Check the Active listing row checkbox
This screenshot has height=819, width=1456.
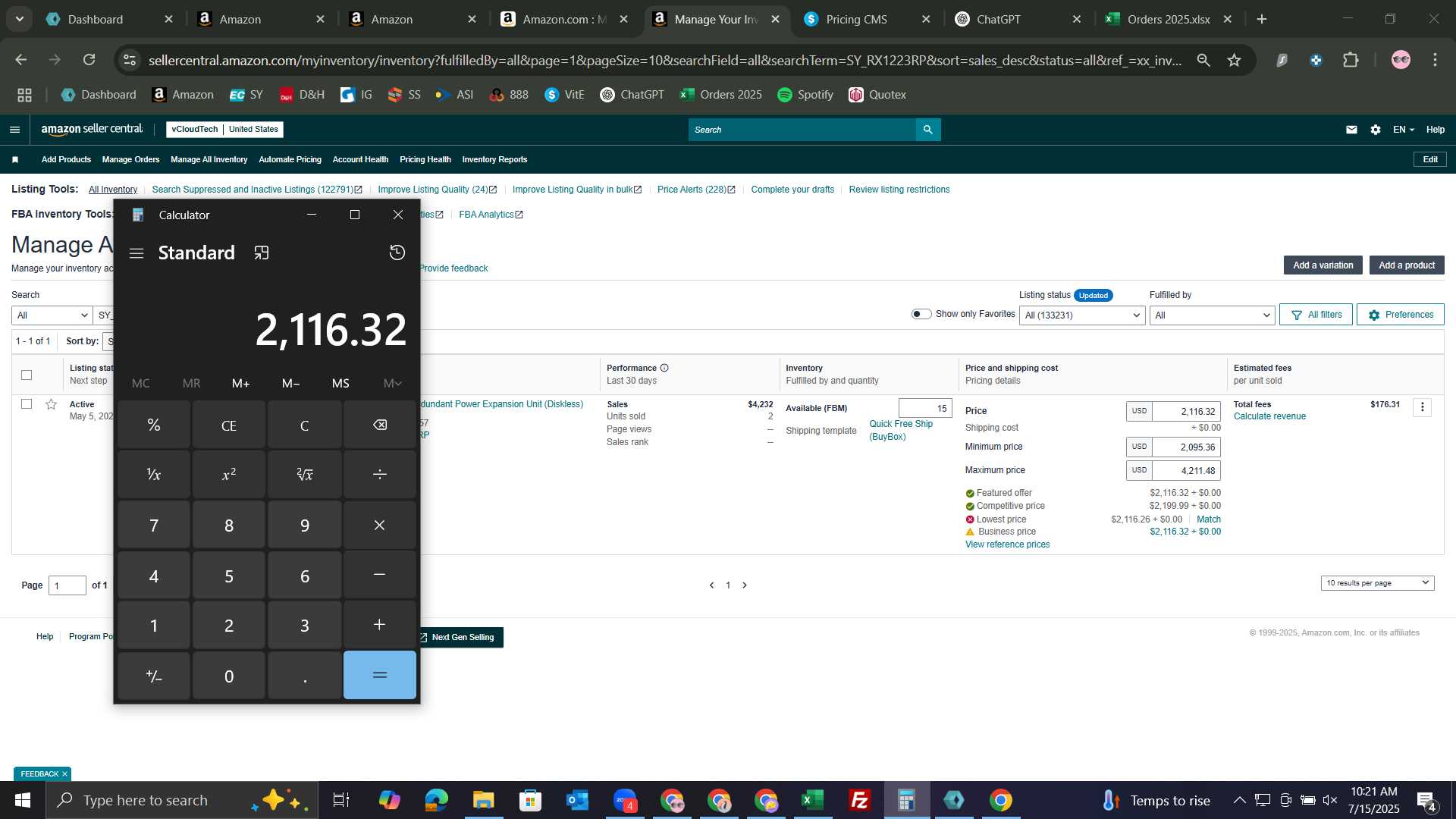coord(27,404)
